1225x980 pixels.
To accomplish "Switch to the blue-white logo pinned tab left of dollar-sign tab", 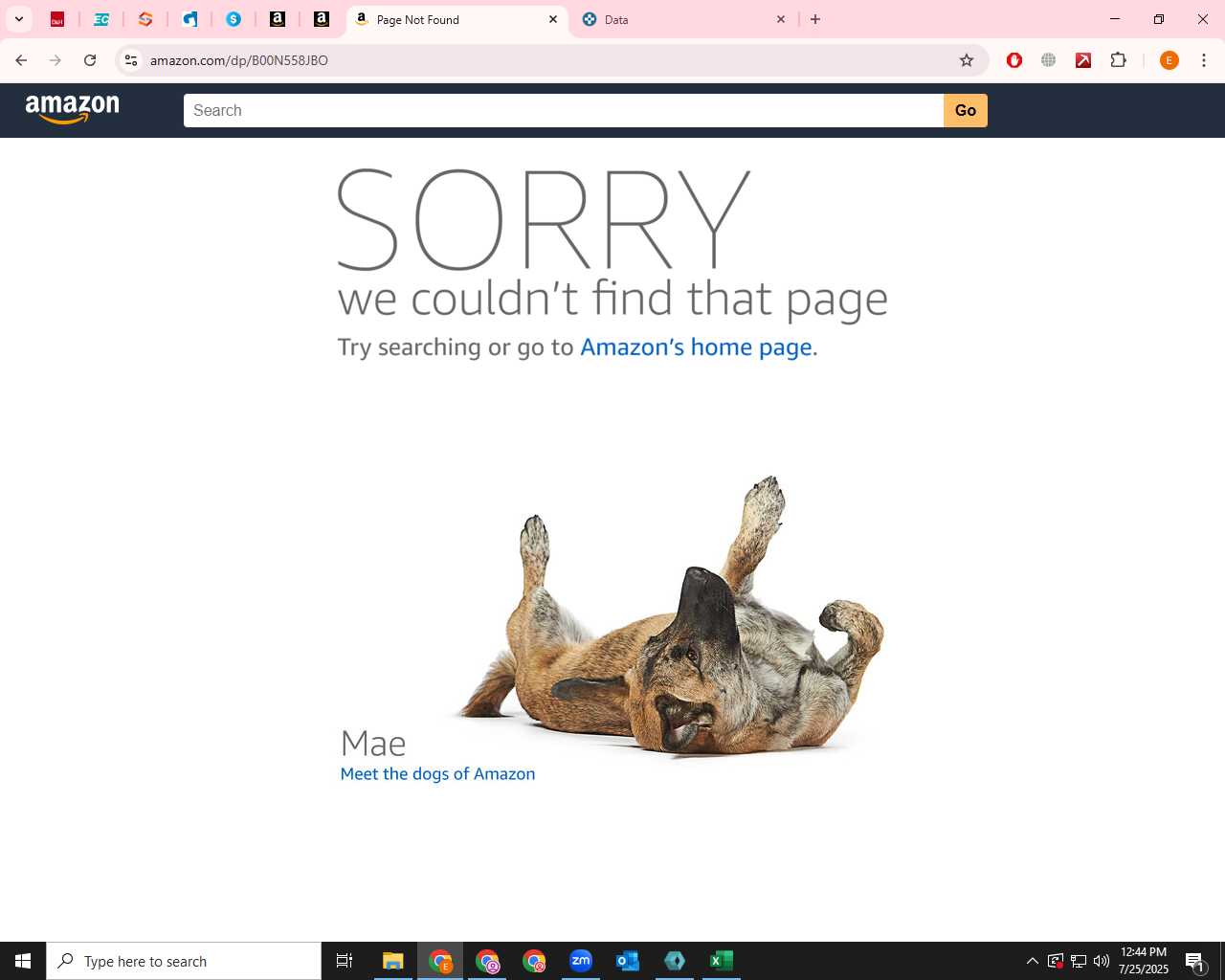I will pyautogui.click(x=189, y=19).
